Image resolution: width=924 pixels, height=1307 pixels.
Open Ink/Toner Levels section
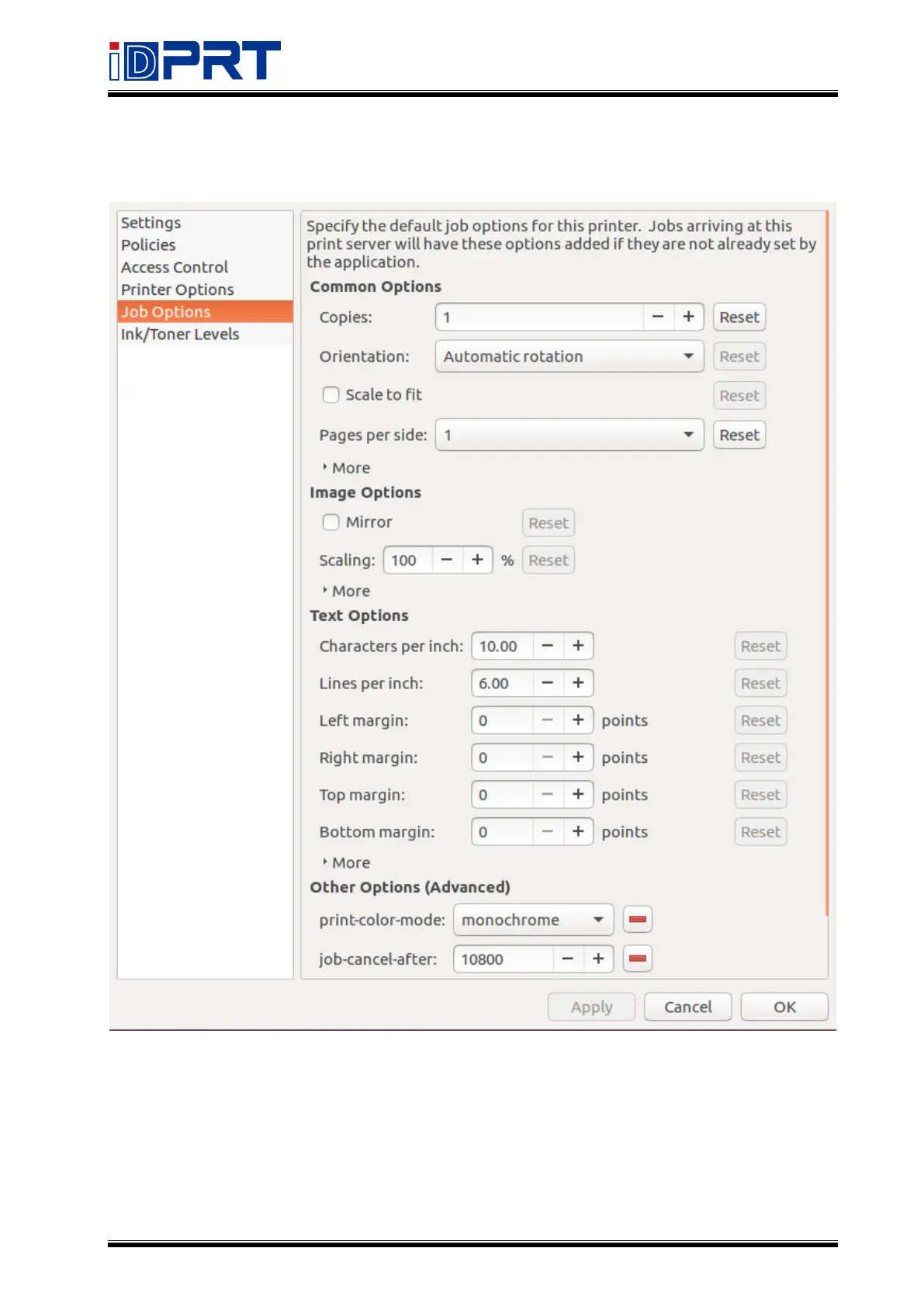point(205,335)
